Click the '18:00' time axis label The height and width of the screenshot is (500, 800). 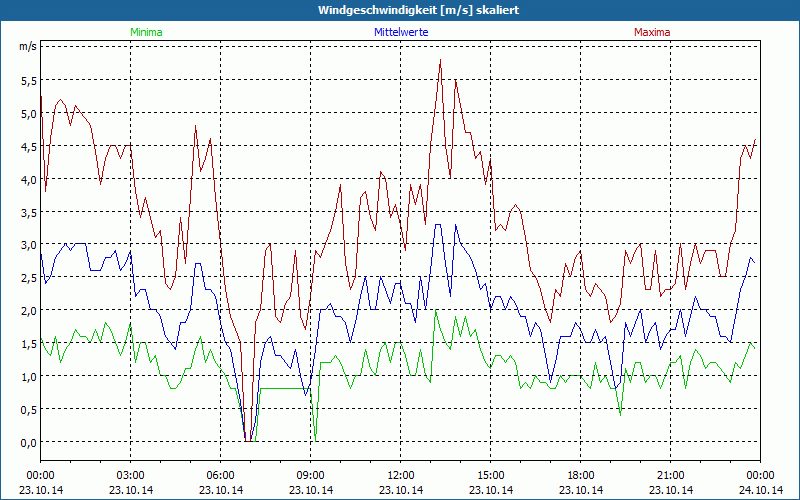tap(581, 476)
